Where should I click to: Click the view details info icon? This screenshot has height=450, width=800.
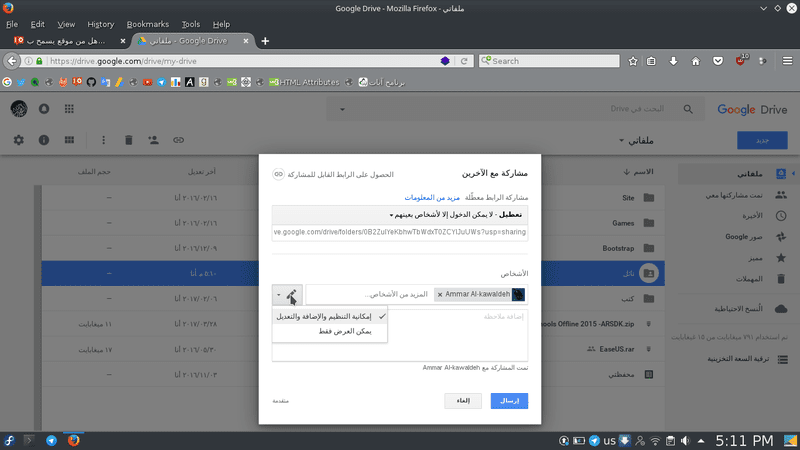click(44, 140)
